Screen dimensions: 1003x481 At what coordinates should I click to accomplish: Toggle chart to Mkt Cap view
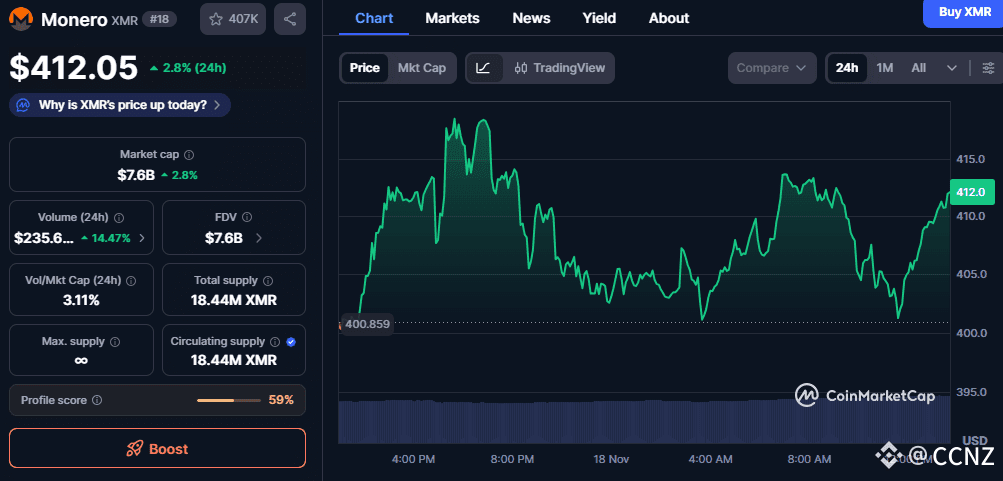pyautogui.click(x=421, y=68)
